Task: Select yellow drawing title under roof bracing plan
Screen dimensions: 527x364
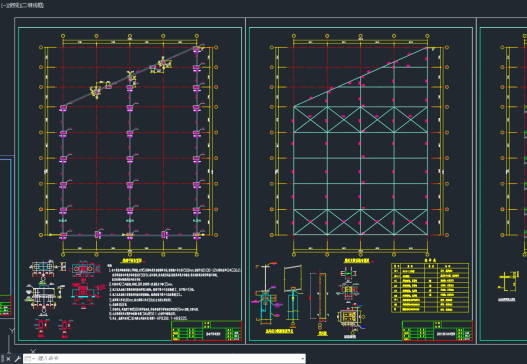Action: (357, 261)
